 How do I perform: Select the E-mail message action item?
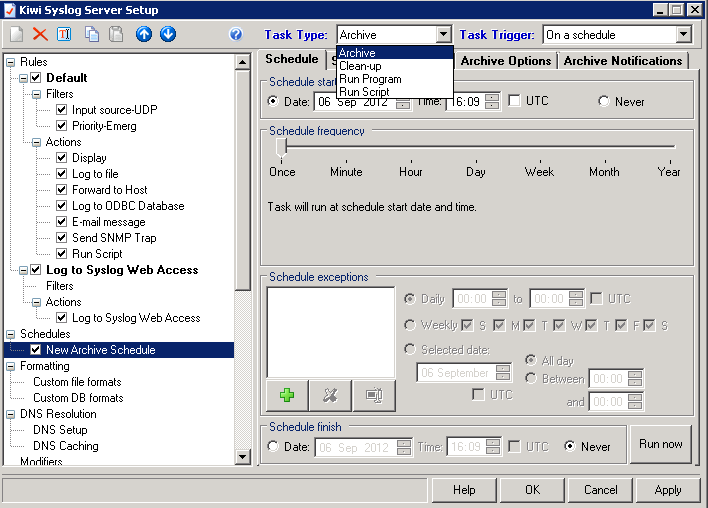pos(109,222)
